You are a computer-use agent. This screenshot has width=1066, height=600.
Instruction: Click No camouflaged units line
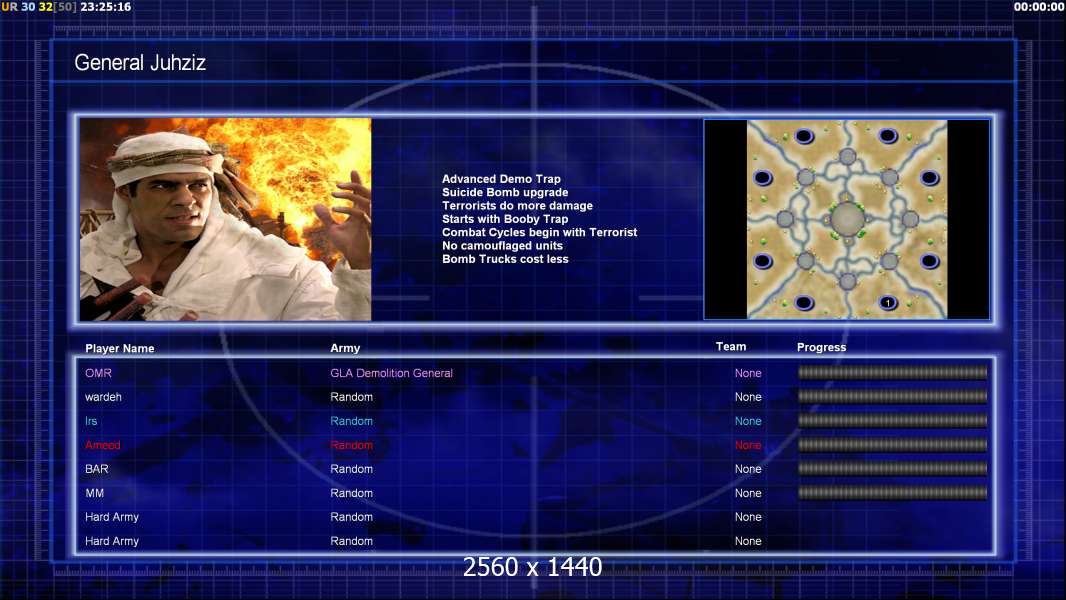click(x=502, y=245)
